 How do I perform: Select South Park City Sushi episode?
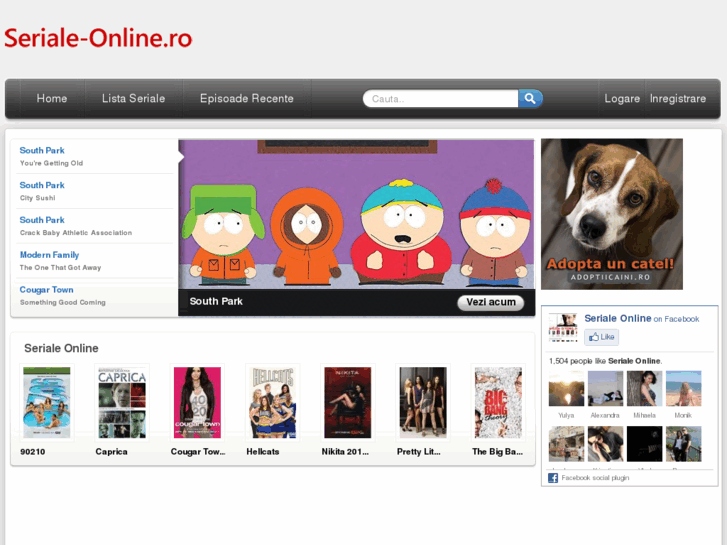(95, 191)
